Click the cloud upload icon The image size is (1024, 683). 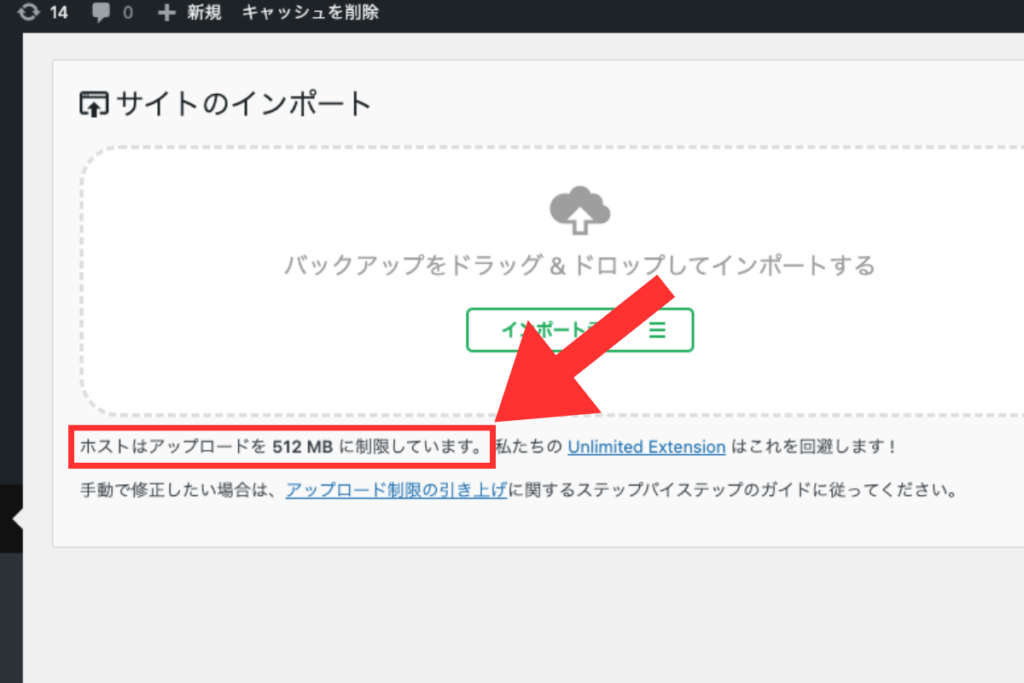(x=580, y=210)
